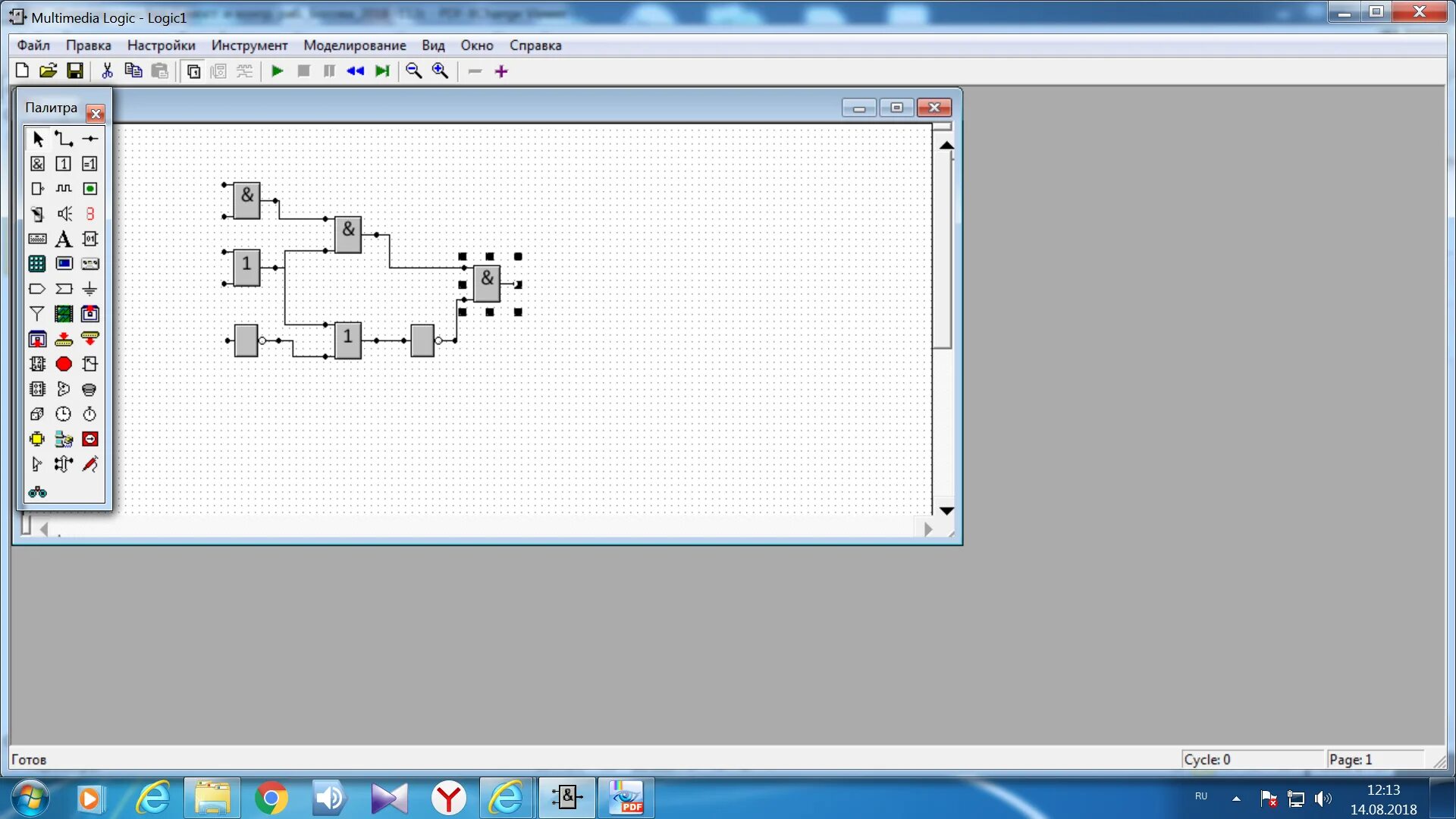1456x819 pixels.
Task: Select the wire drawing tool
Action: click(64, 139)
